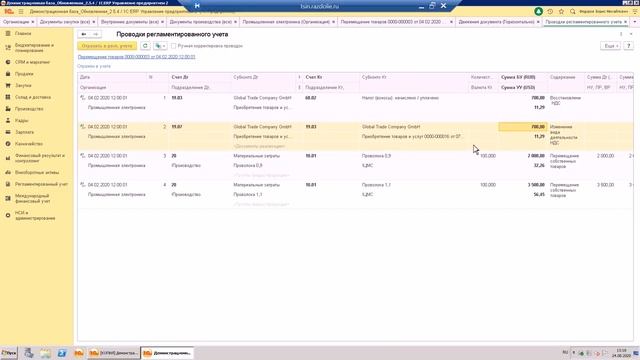Close the Организации tab
This screenshot has width=640, height=360.
33,22
